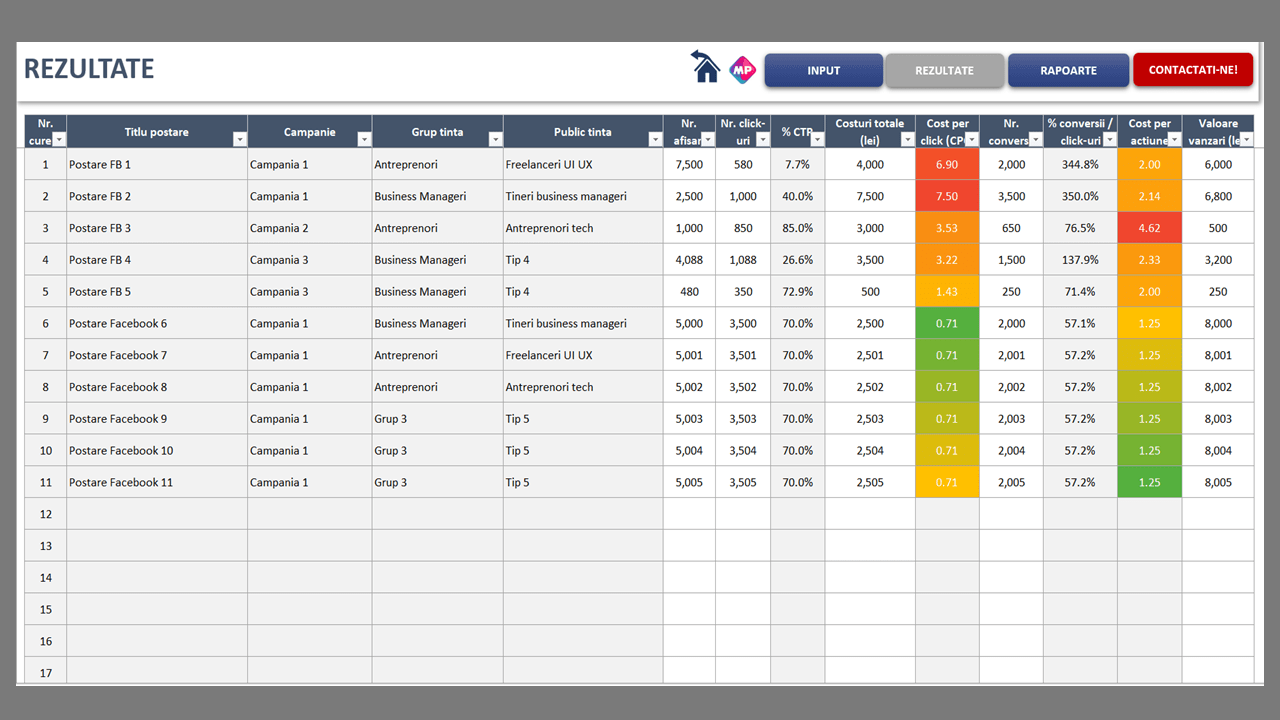The image size is (1280, 720).
Task: Expand the Public tinta filter arrow
Action: click(655, 140)
